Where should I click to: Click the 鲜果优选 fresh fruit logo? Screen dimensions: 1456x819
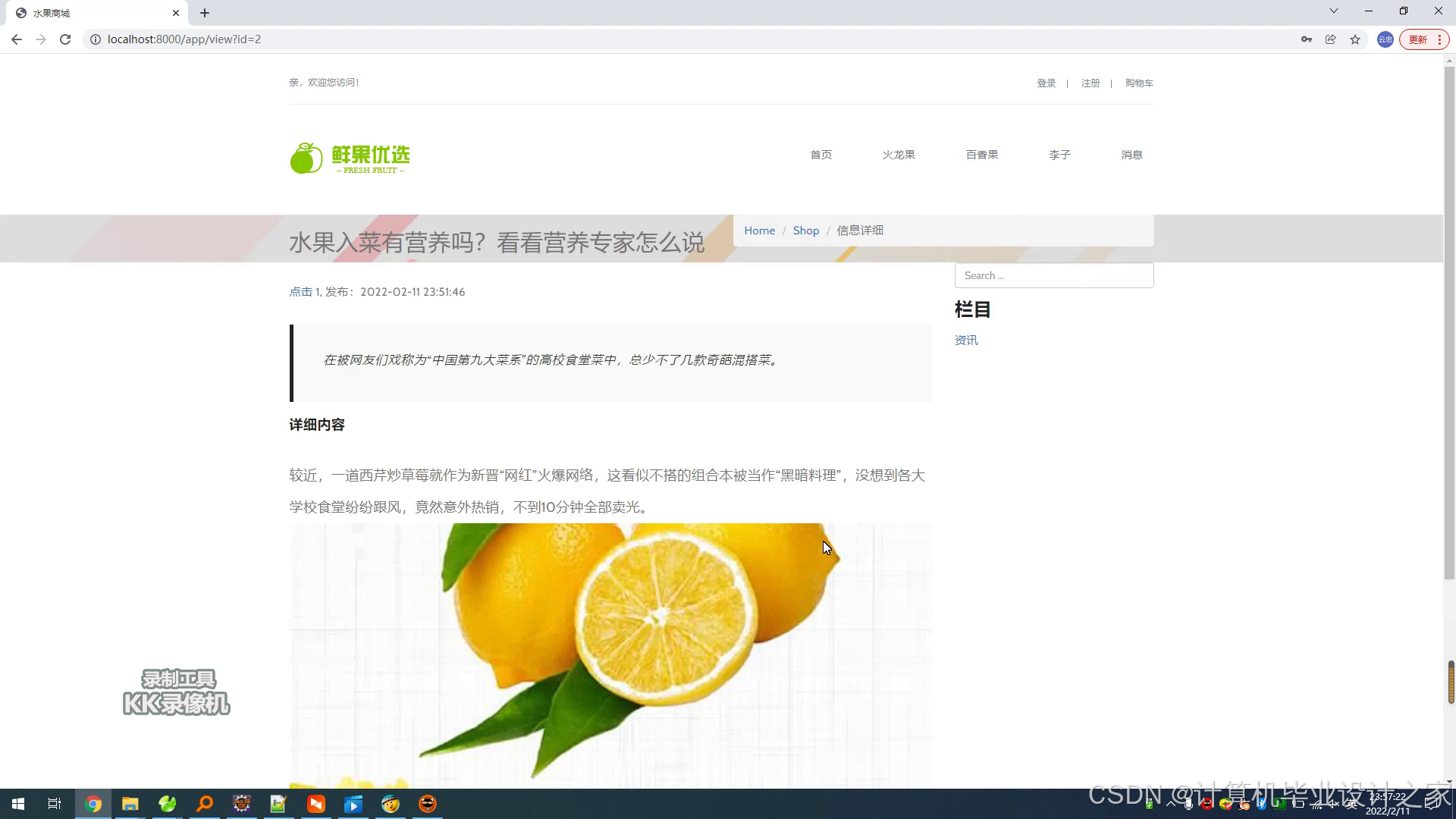click(x=350, y=158)
